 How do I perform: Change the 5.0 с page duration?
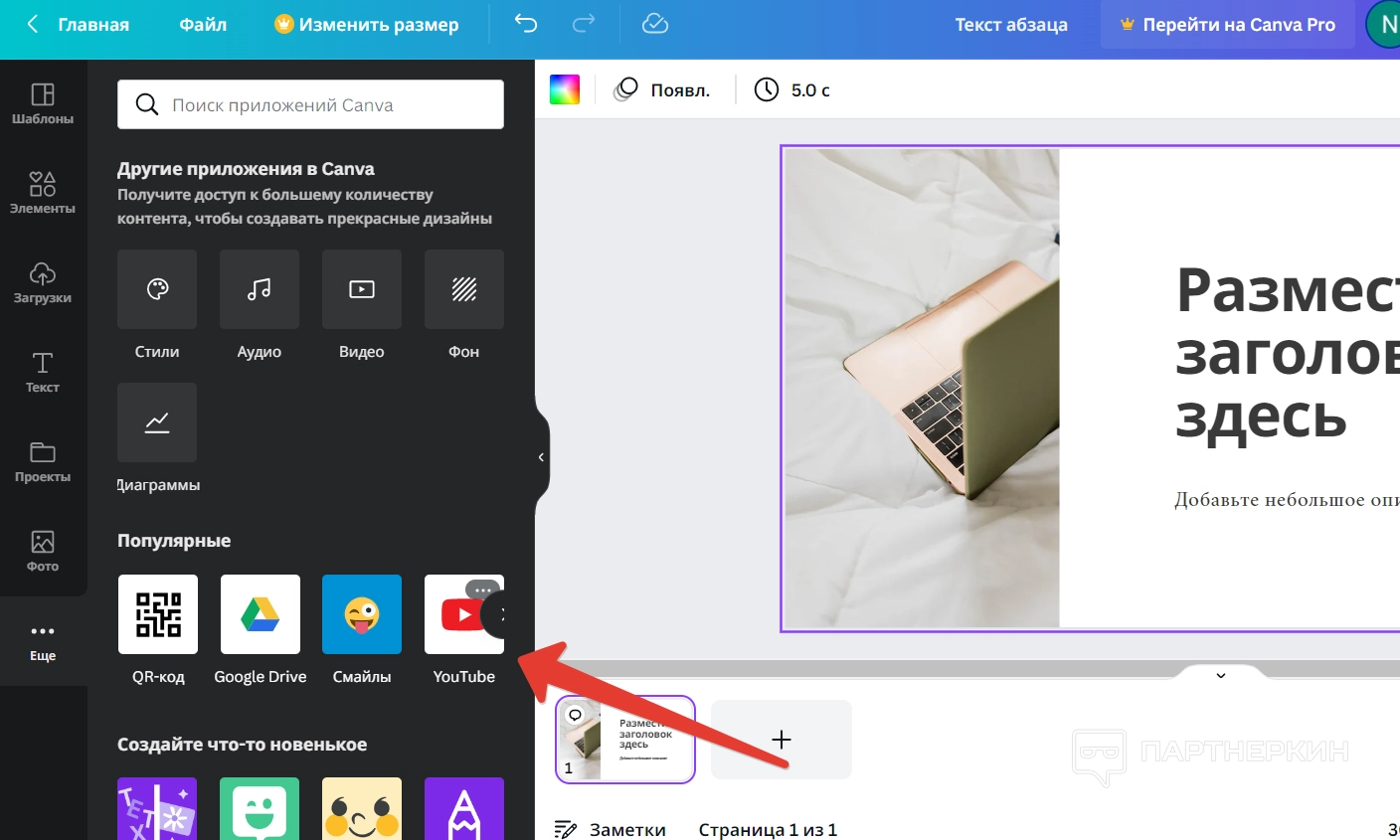(x=792, y=90)
